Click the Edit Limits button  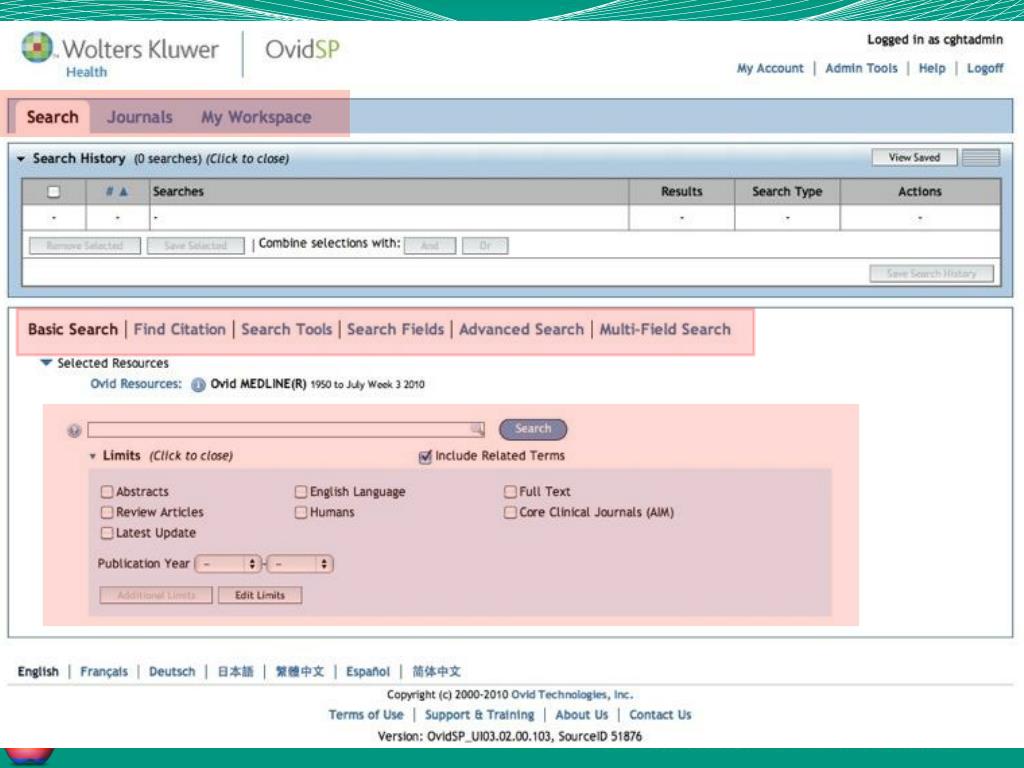[x=260, y=595]
